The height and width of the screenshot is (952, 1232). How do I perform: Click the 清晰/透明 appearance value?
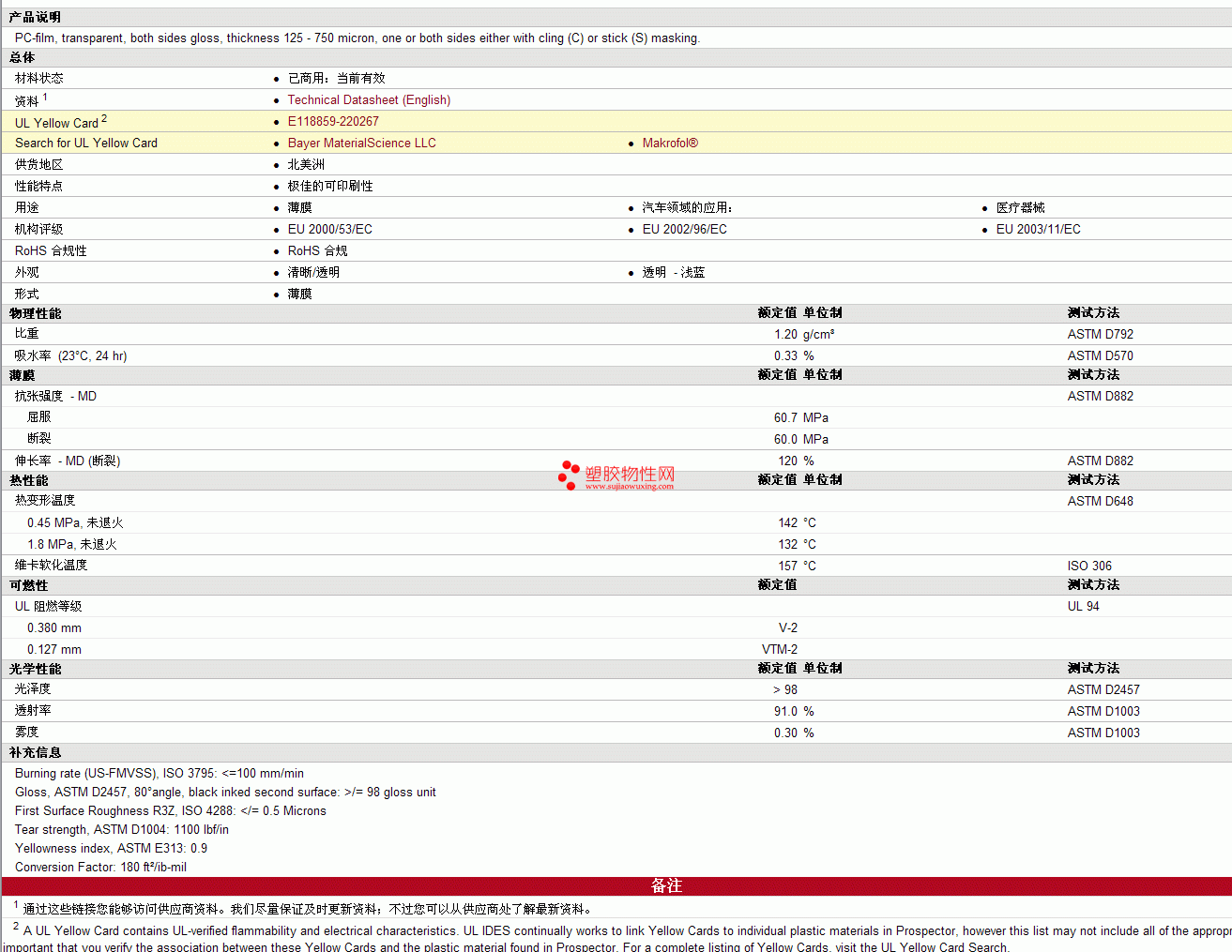313,273
